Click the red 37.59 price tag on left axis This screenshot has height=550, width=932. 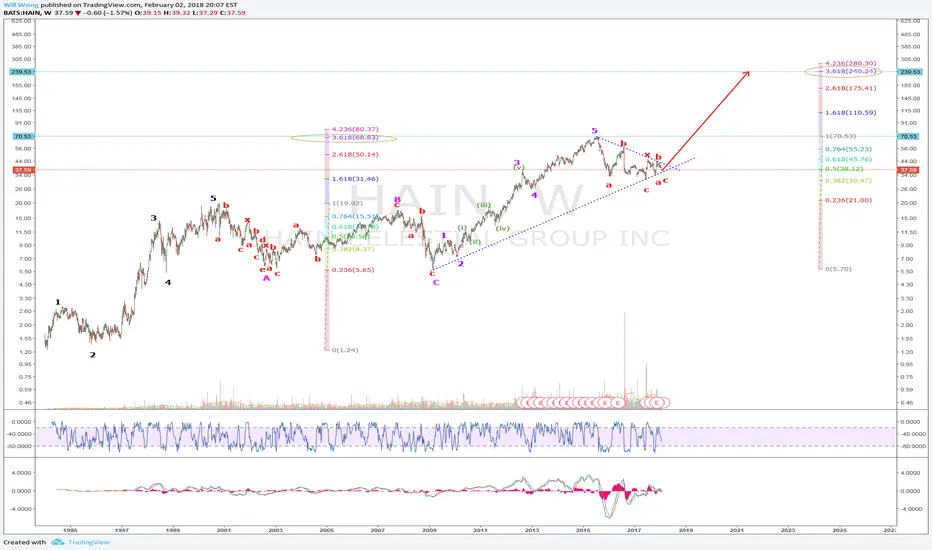(x=22, y=170)
